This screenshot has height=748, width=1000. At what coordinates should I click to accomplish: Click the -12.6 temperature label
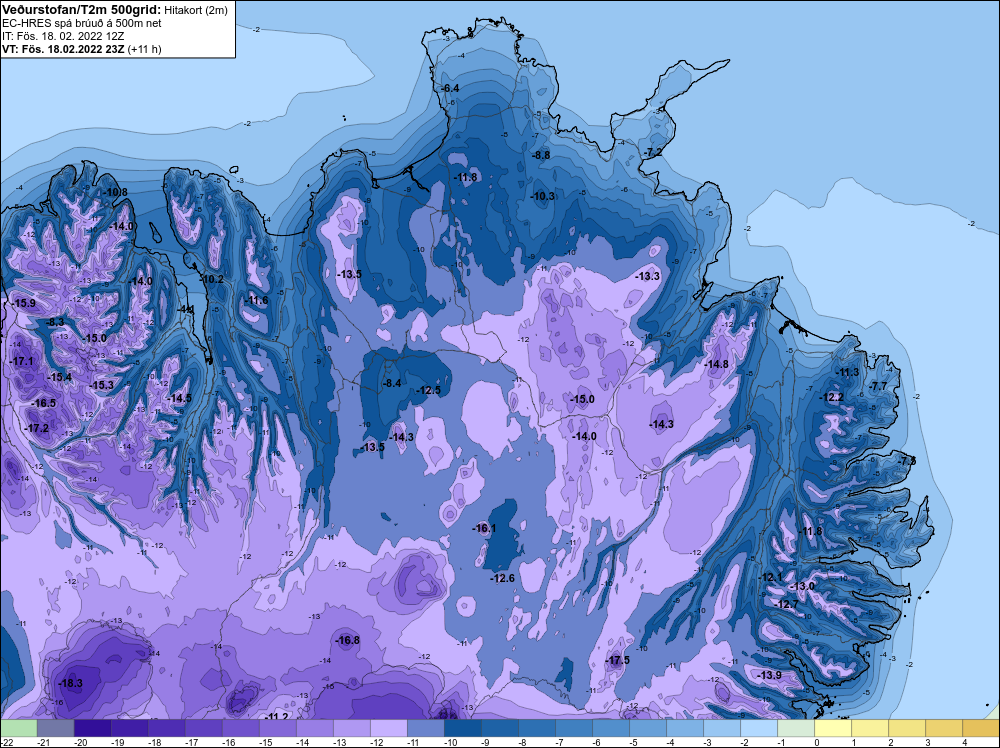coord(502,578)
